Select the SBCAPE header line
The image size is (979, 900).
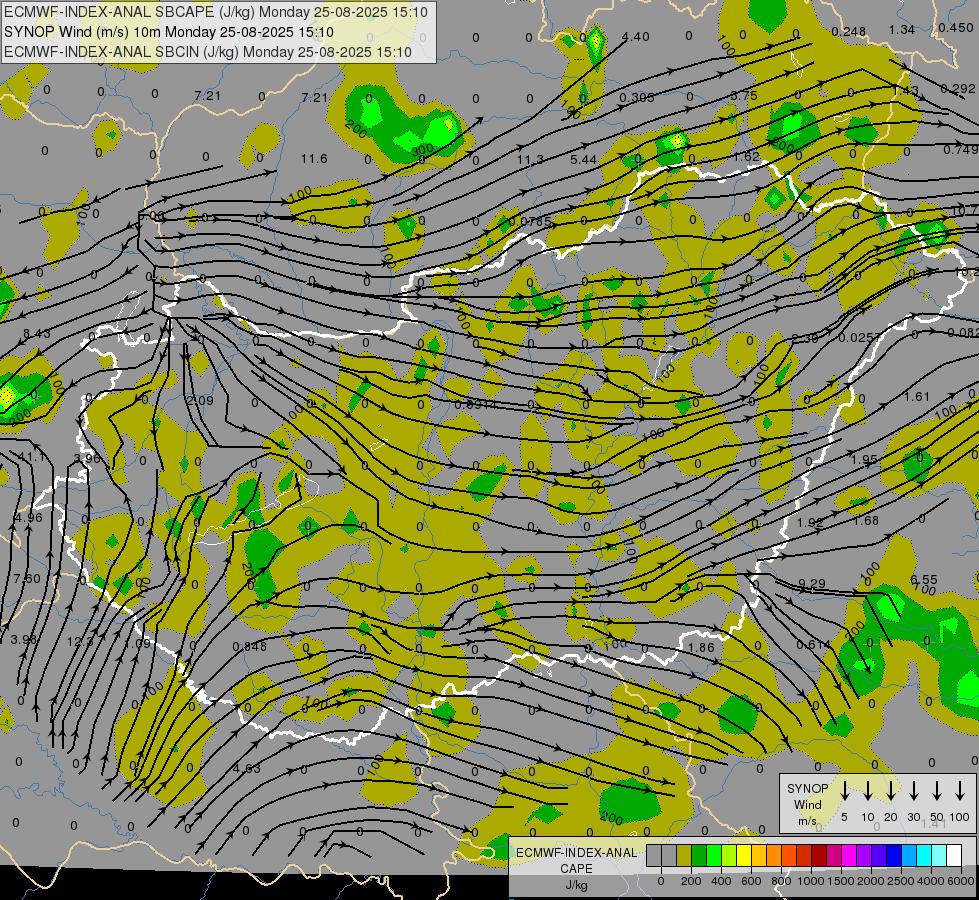[216, 12]
